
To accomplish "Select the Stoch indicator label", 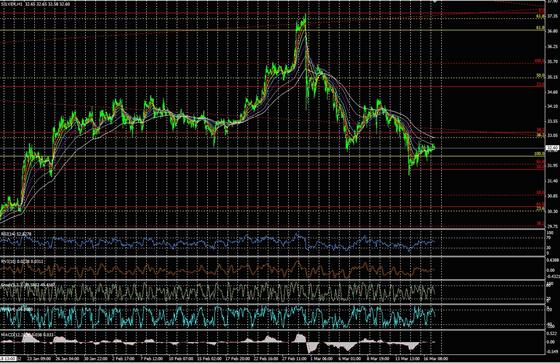I will [6, 285].
